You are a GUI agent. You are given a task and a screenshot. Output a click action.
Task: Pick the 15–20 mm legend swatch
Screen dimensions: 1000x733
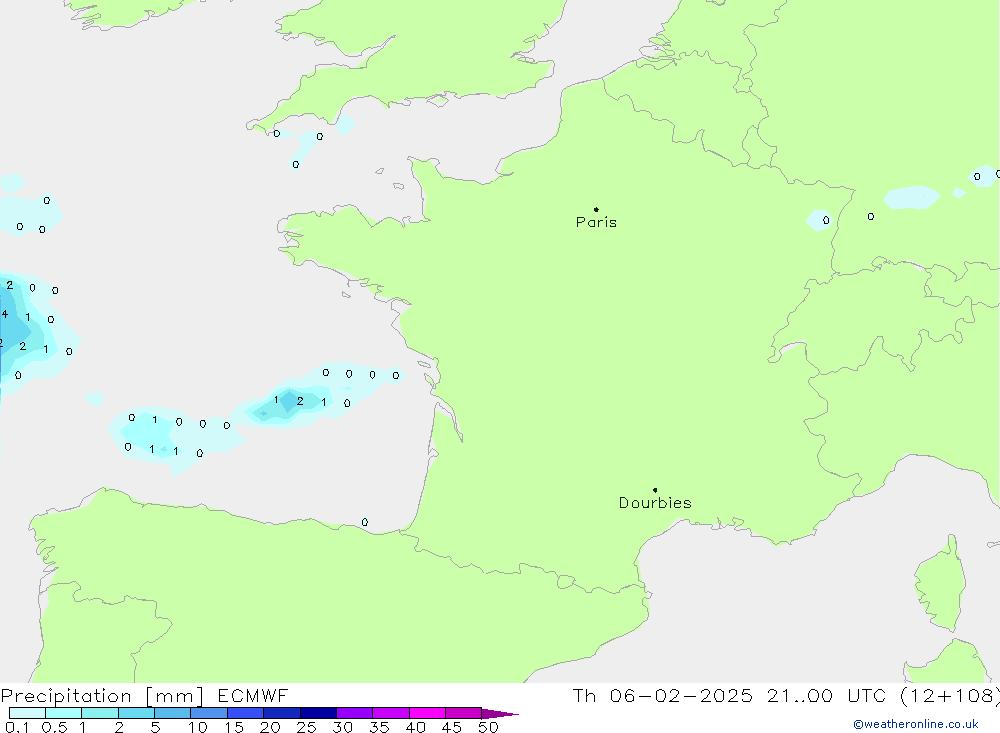click(x=246, y=713)
